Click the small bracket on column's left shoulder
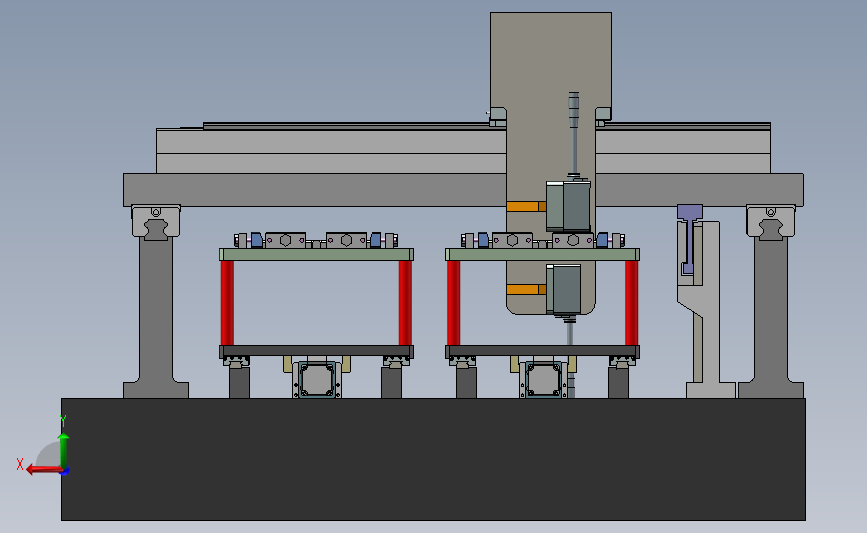Image resolution: width=867 pixels, height=533 pixels. pos(498,116)
